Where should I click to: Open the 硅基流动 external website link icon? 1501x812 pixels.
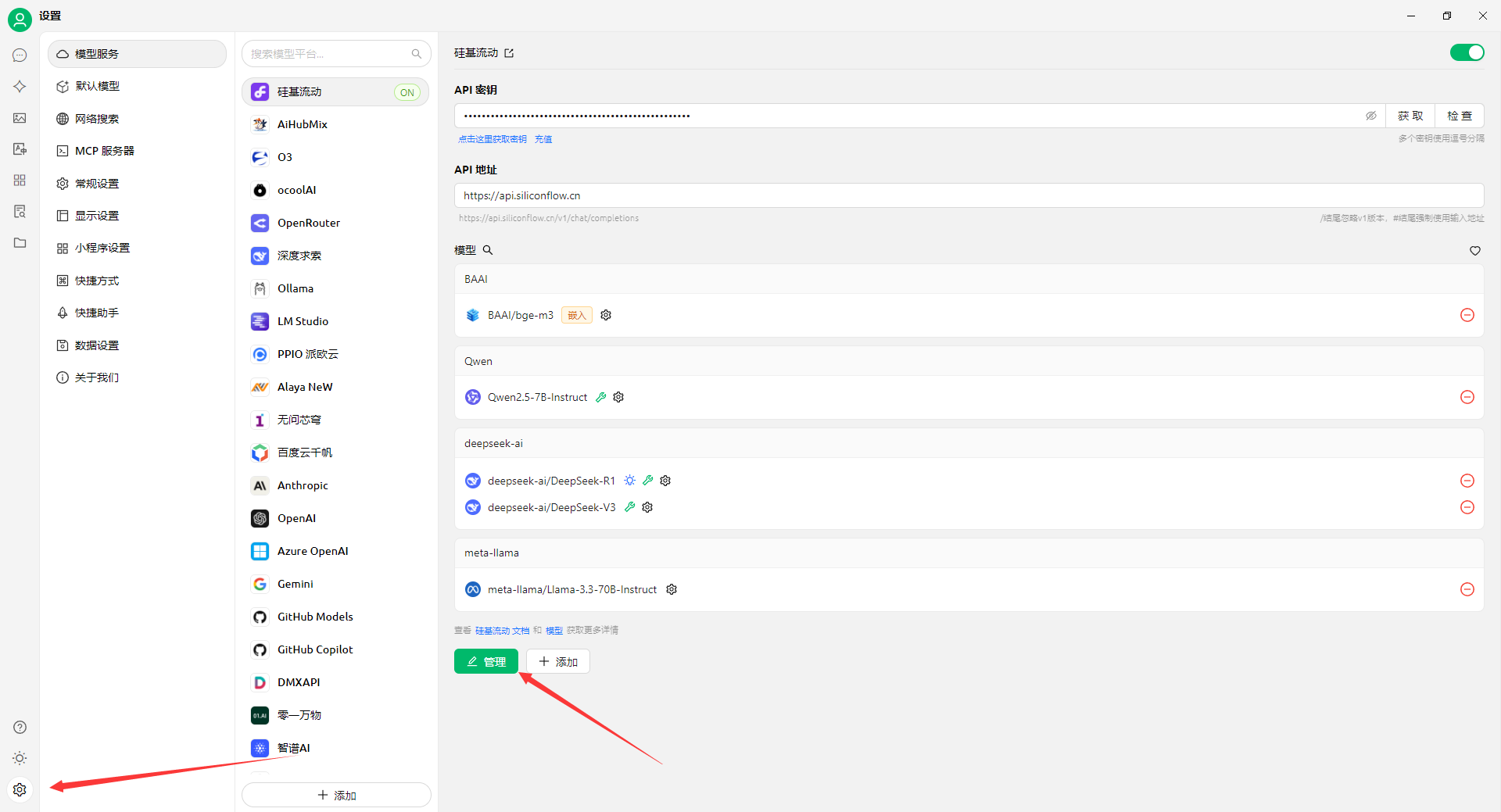509,53
